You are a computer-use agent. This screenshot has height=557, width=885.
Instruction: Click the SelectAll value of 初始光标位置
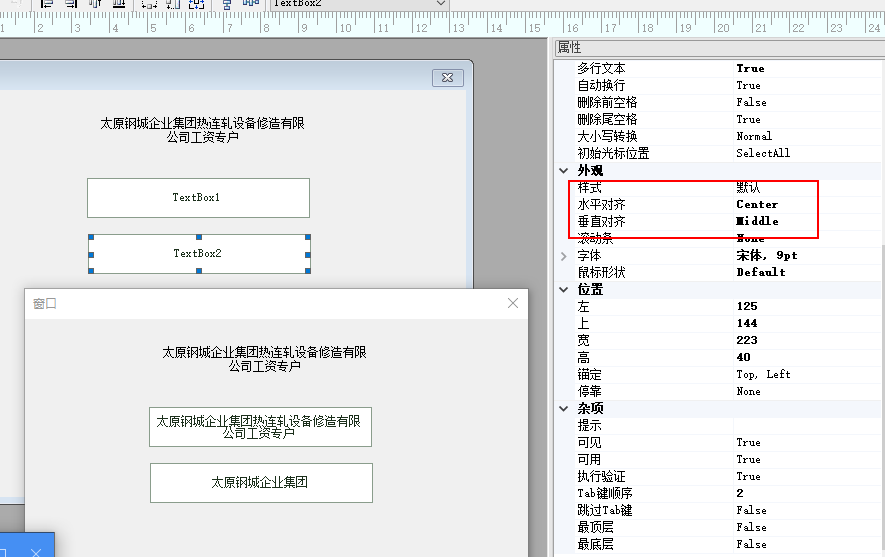[x=763, y=153]
